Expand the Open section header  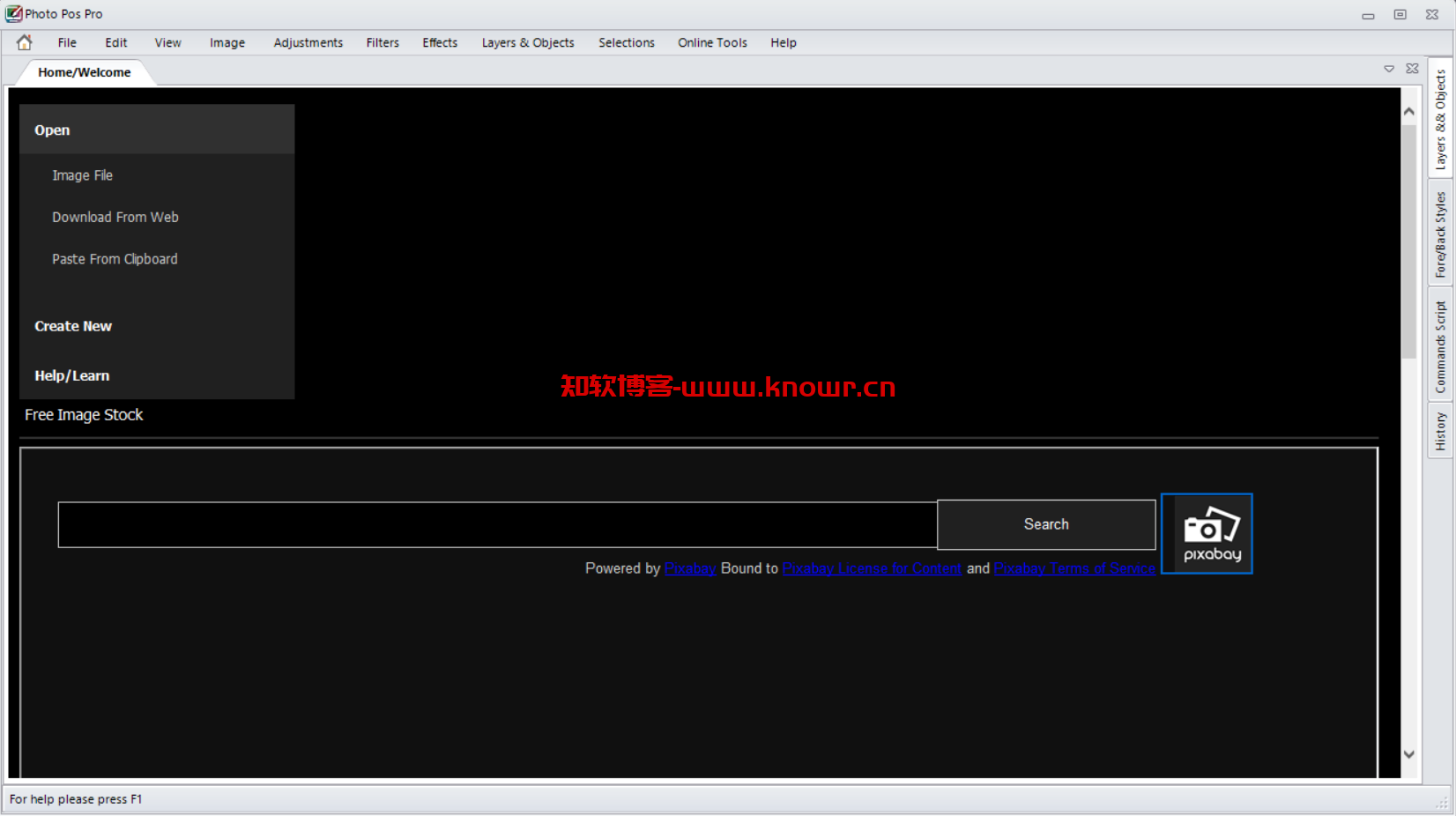pos(157,130)
